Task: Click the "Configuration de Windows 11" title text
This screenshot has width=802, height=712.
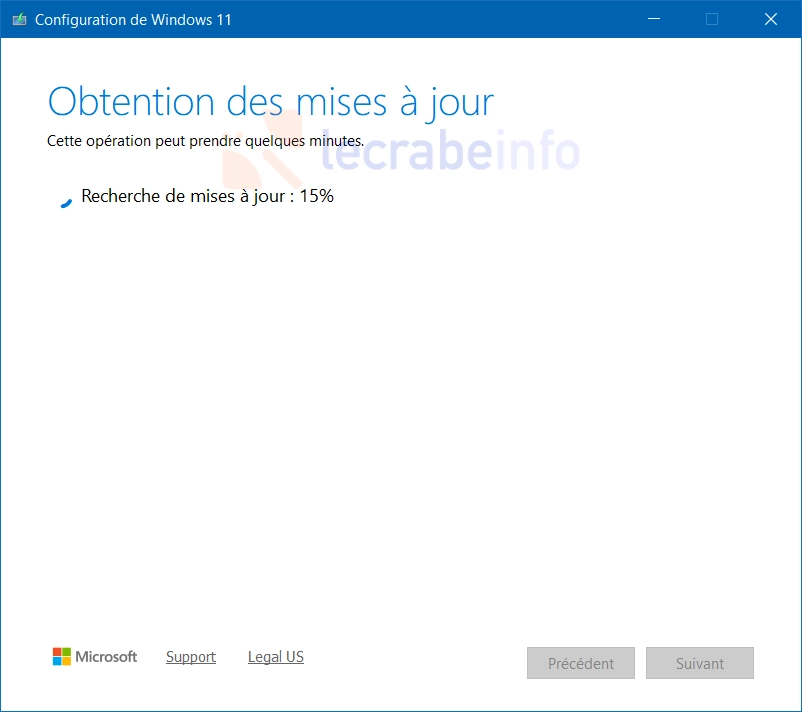Action: pyautogui.click(x=133, y=19)
